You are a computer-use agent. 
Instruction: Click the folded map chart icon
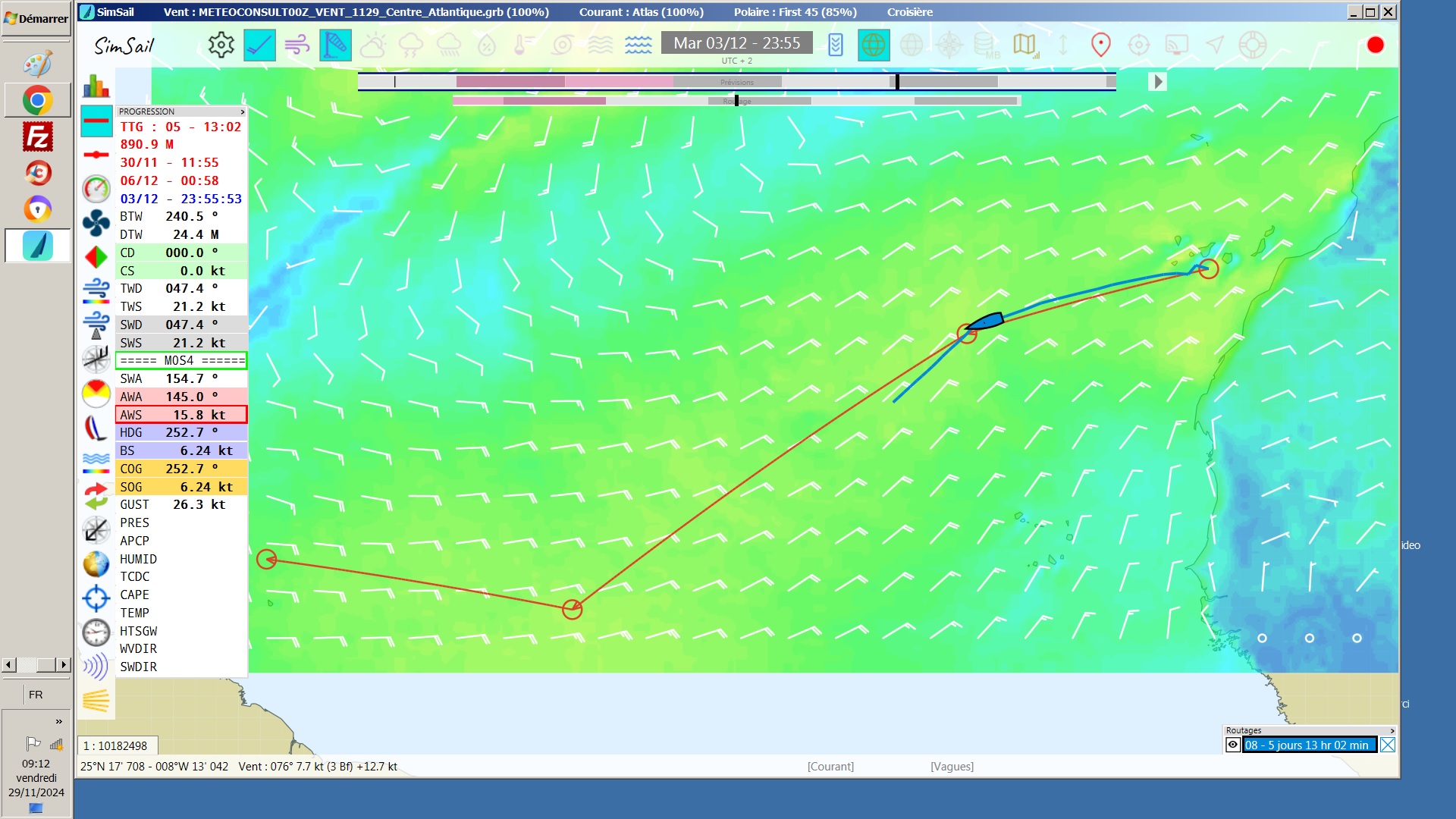[x=1025, y=45]
